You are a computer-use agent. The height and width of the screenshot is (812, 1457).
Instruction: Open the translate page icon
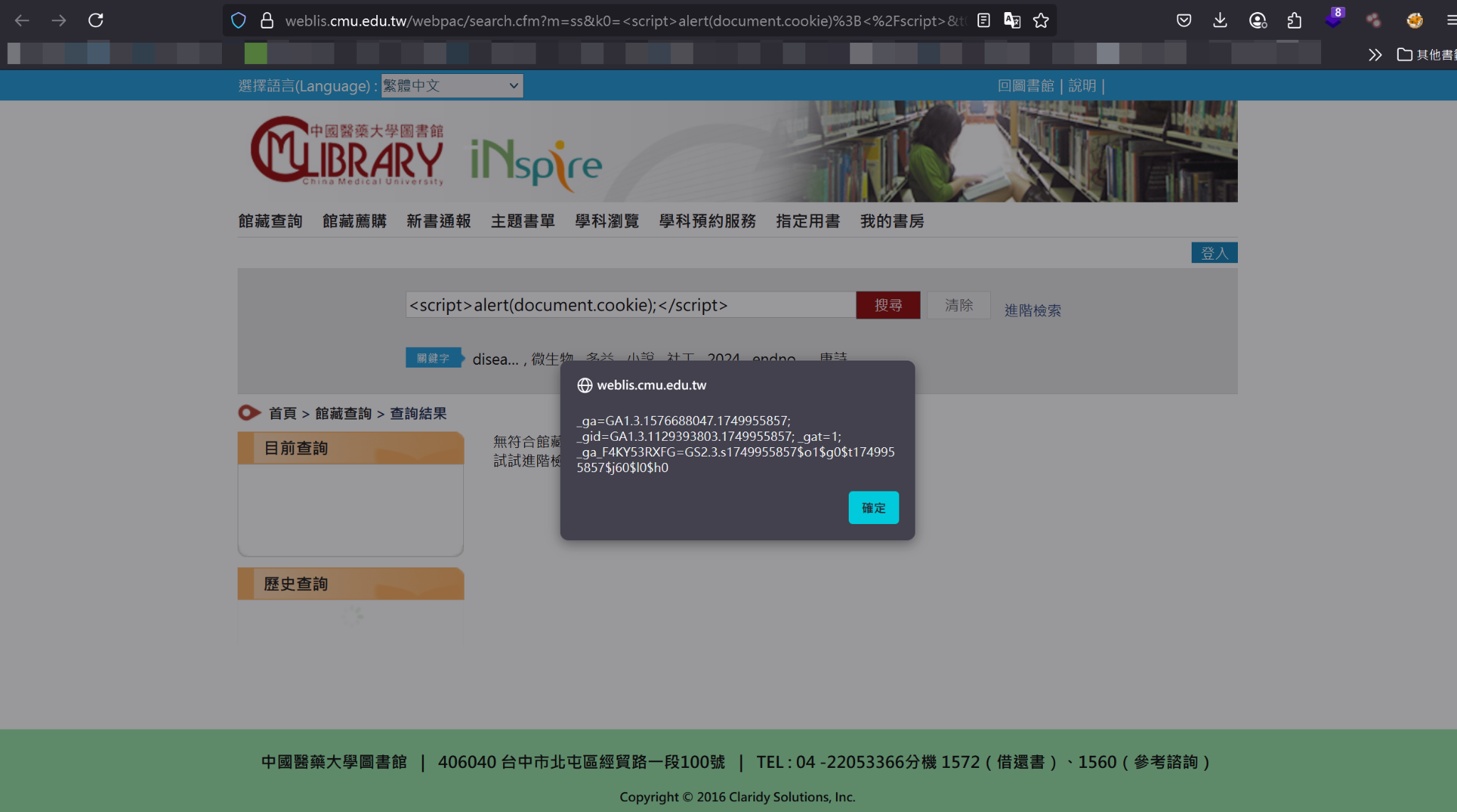pos(1012,21)
